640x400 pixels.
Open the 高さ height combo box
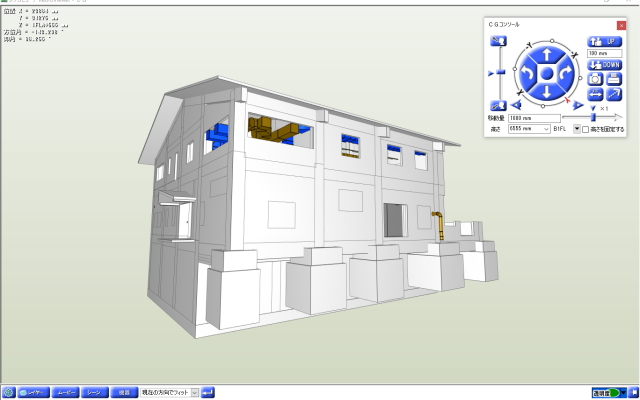pos(529,129)
